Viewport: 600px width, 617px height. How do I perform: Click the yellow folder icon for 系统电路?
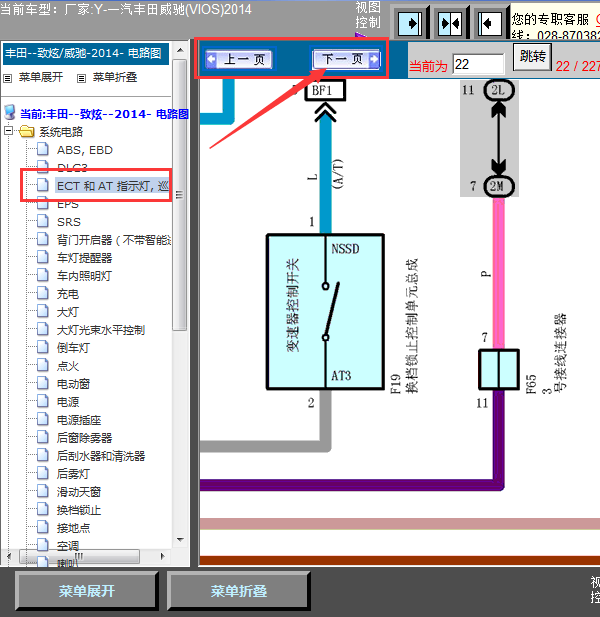pyautogui.click(x=26, y=131)
